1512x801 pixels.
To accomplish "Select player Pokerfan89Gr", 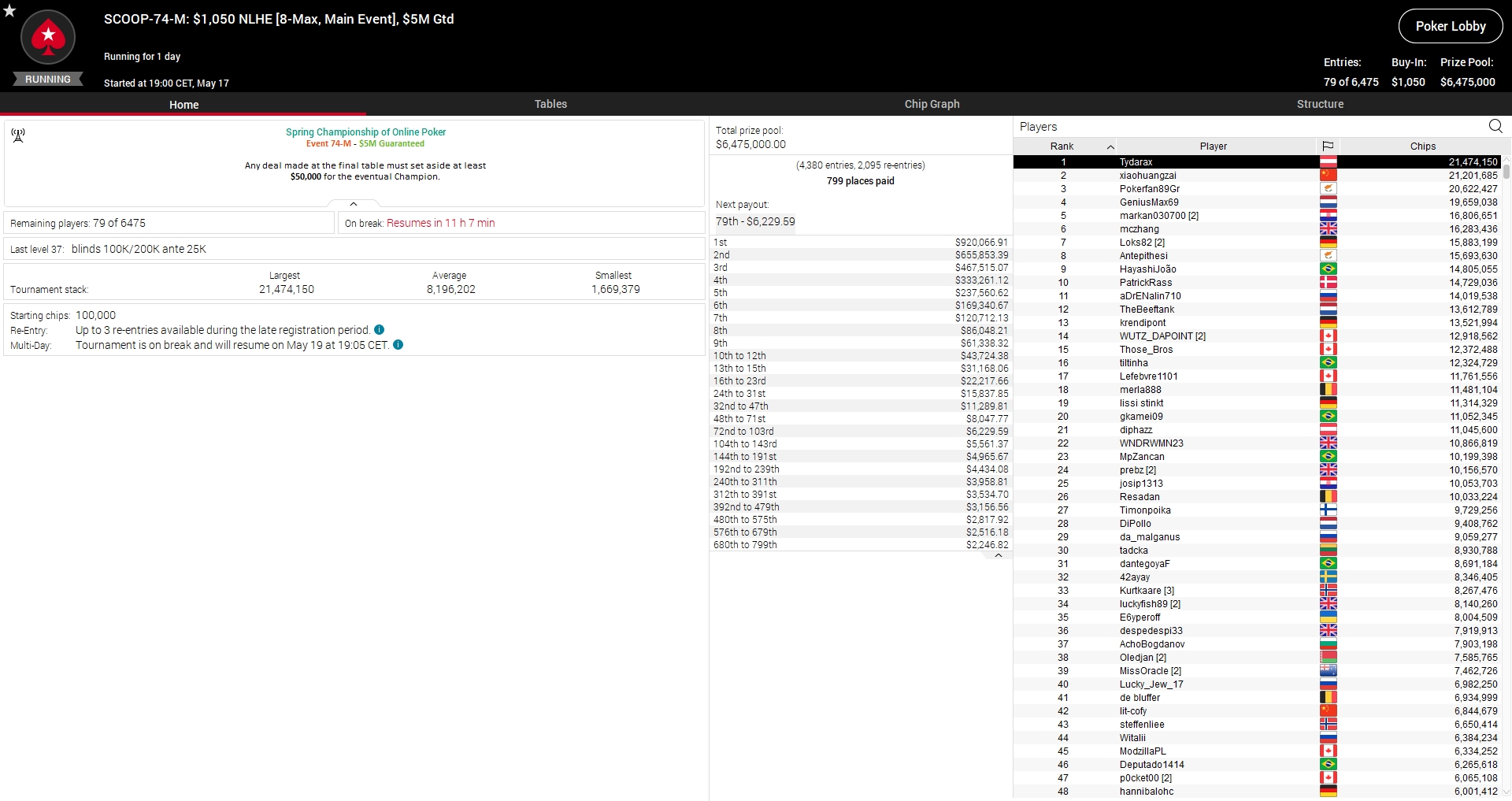I will coord(1257,189).
